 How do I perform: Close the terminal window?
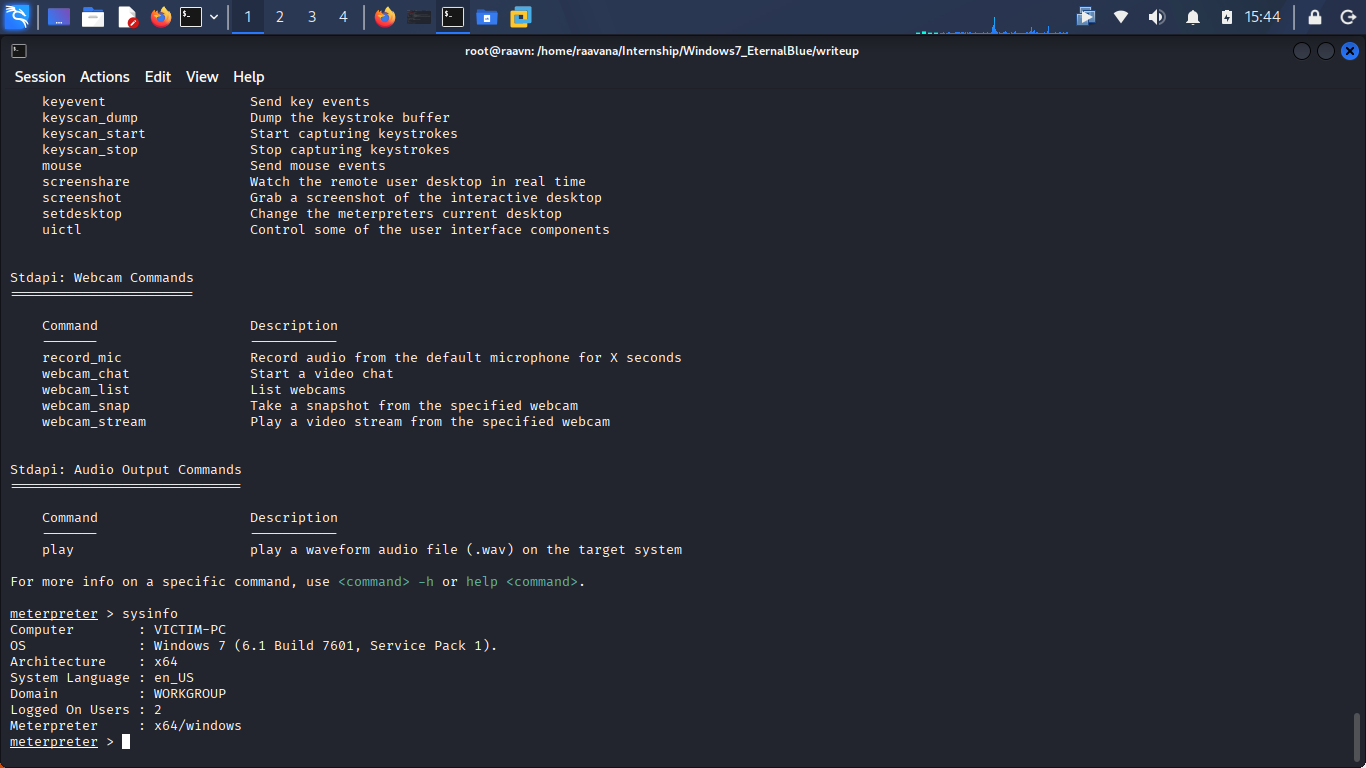pos(1350,51)
